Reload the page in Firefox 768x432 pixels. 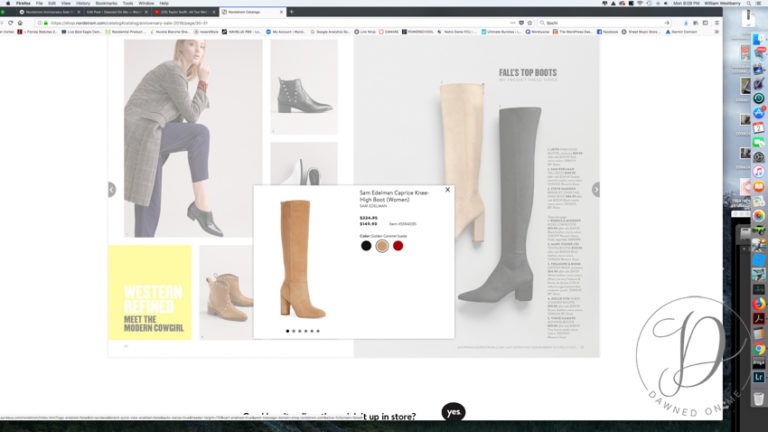point(11,23)
